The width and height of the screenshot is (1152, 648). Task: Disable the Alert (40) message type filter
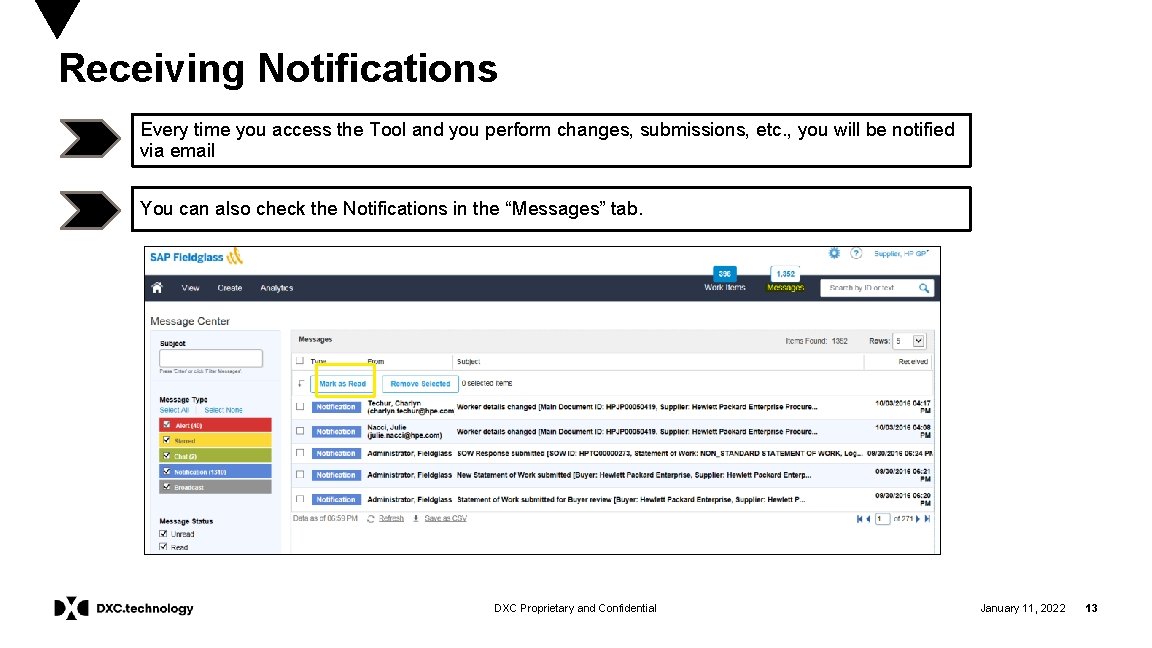pos(165,426)
